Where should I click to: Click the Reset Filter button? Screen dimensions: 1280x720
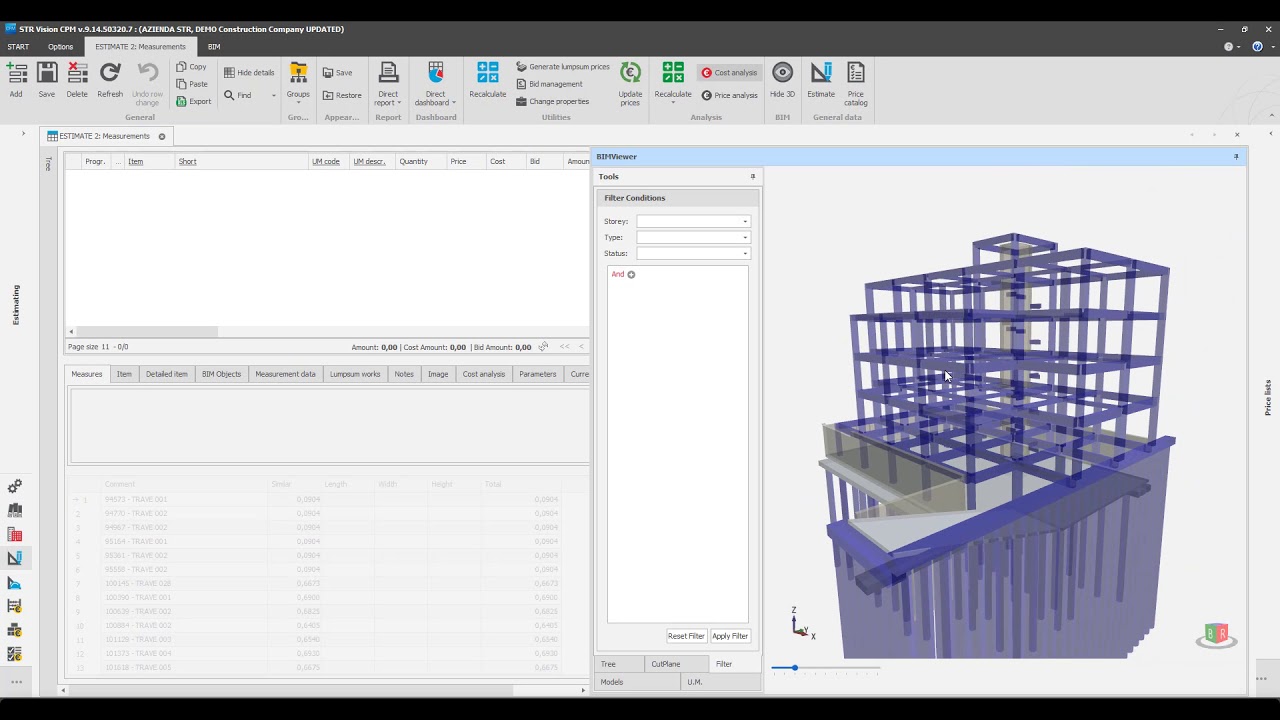click(686, 636)
